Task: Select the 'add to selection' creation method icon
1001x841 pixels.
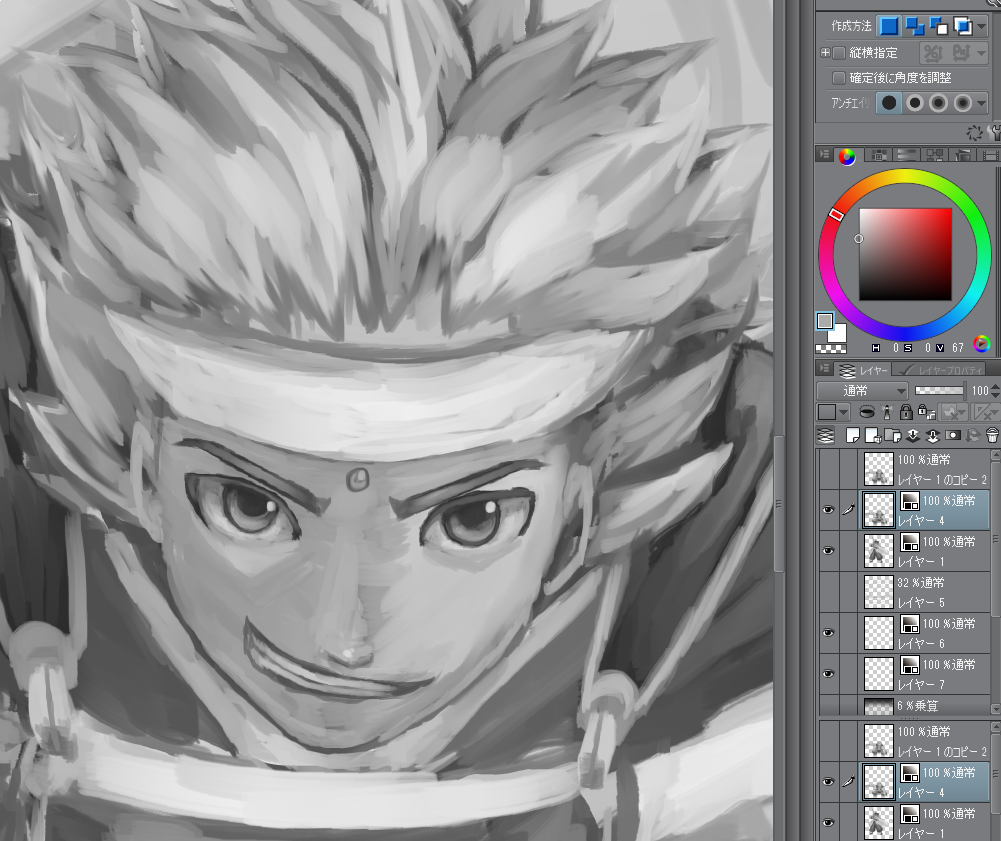Action: point(914,26)
